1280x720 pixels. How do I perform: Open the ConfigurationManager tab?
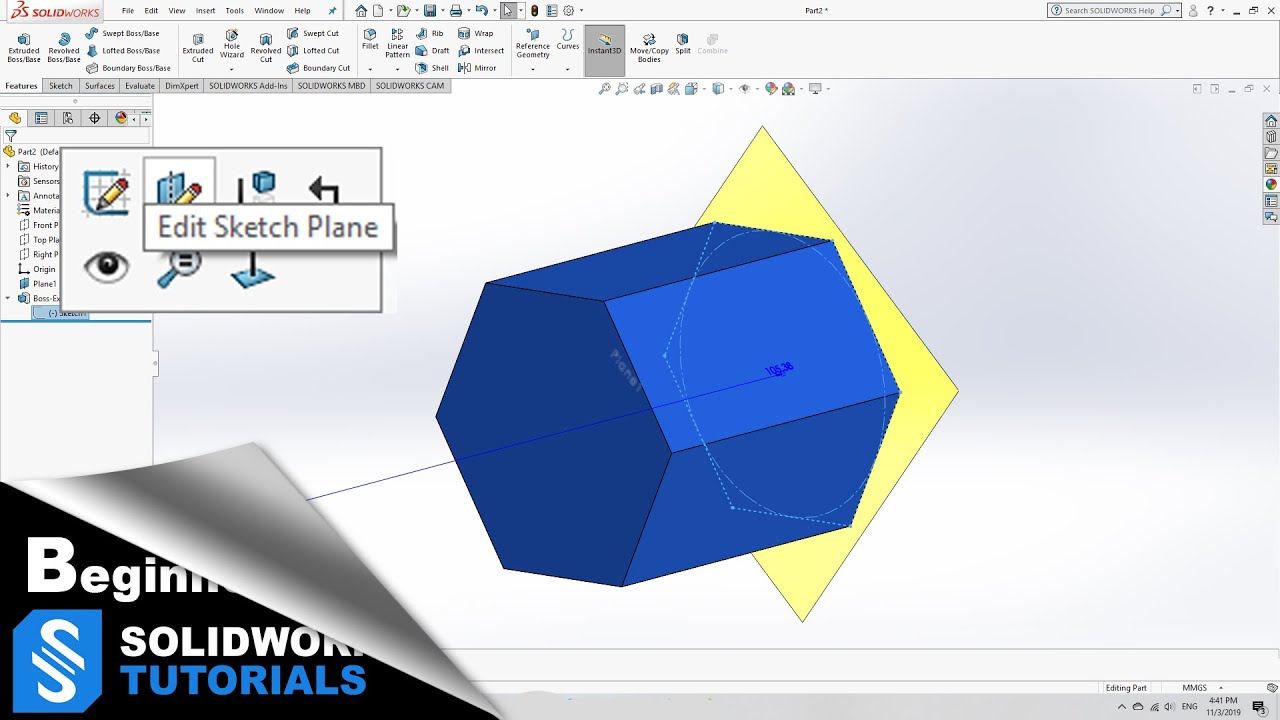pos(68,118)
